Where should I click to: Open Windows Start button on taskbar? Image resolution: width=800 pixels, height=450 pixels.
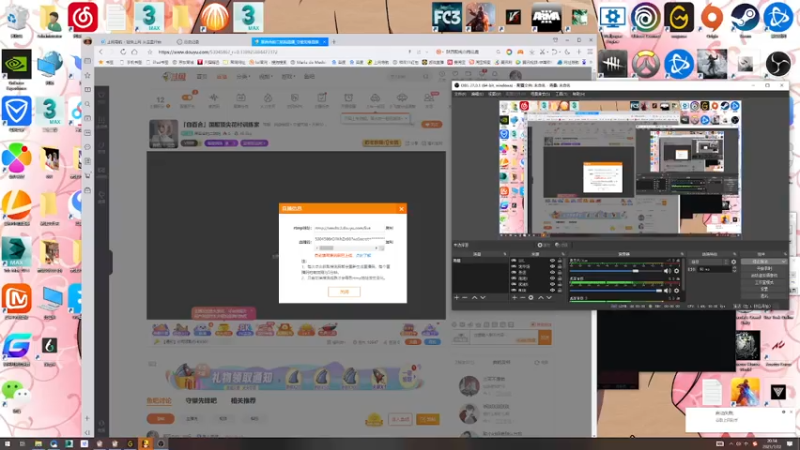pyautogui.click(x=7, y=444)
